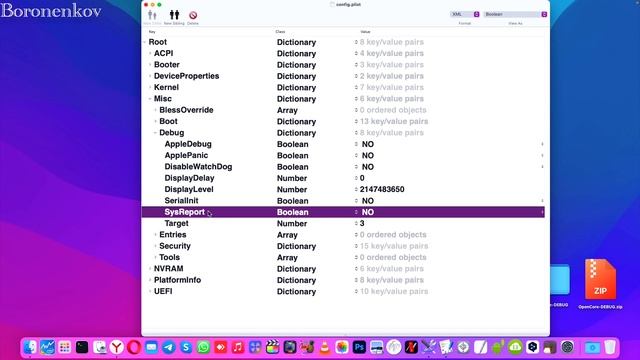
Task: Expand the ACPI dictionary row
Action: click(150, 53)
